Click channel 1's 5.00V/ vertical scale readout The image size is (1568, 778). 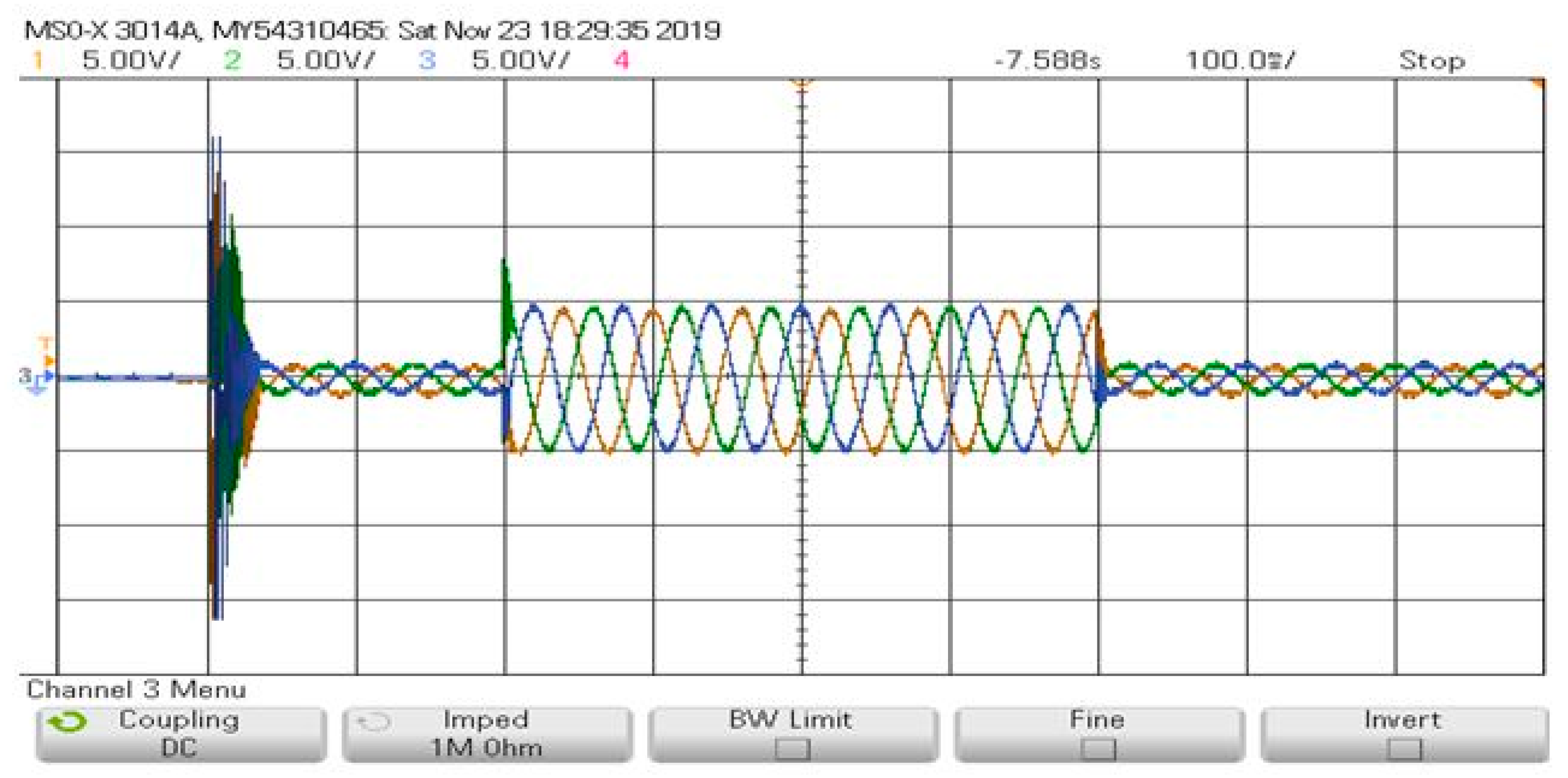pos(131,61)
